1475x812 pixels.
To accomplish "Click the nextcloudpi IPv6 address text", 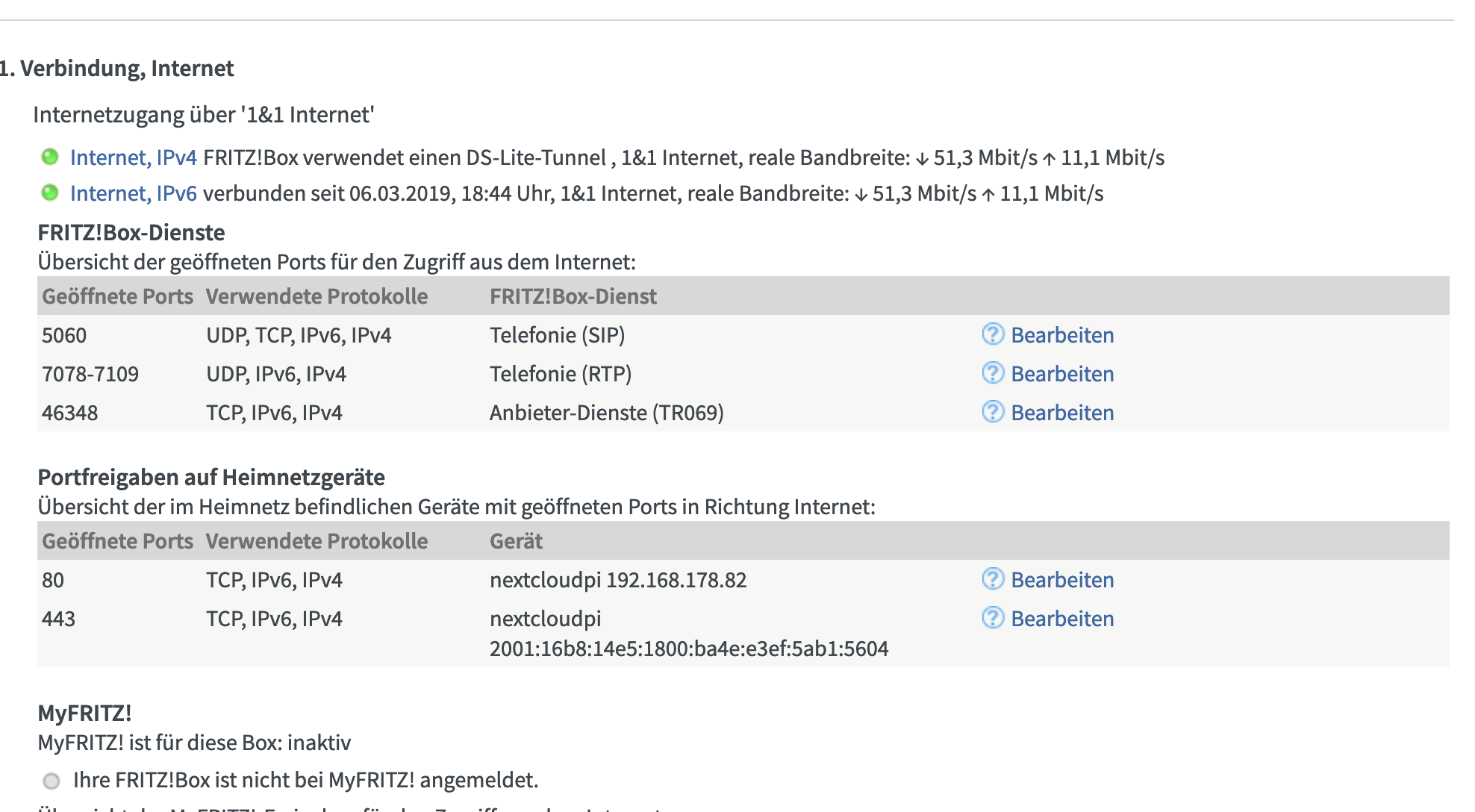I will [x=688, y=649].
